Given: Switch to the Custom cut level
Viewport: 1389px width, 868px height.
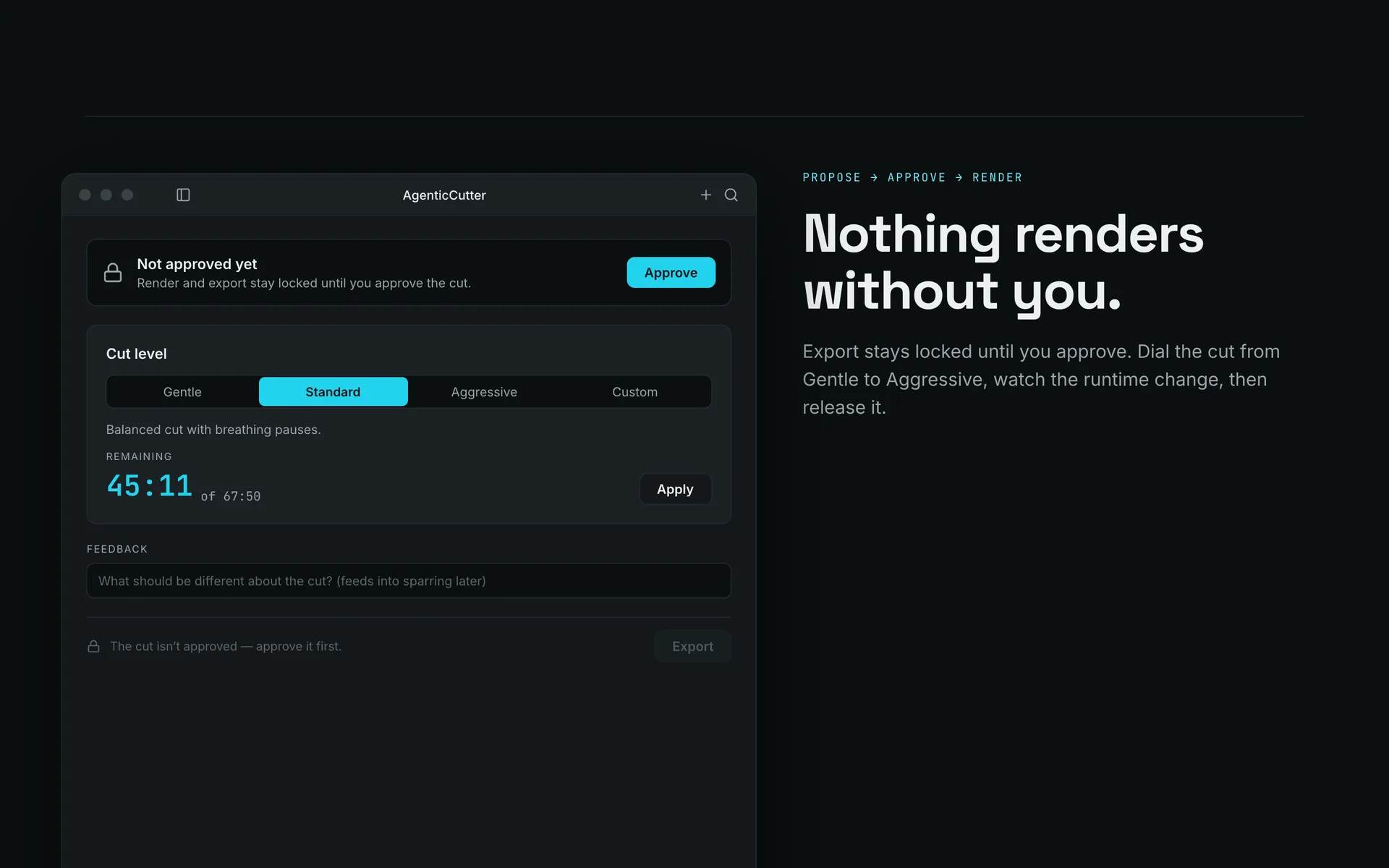Looking at the screenshot, I should [634, 391].
